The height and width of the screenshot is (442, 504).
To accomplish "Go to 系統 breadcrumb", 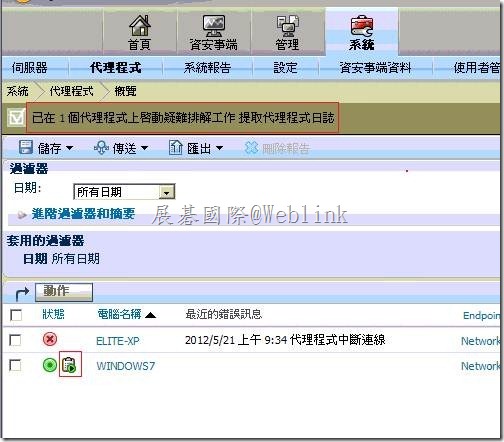I will (18, 91).
